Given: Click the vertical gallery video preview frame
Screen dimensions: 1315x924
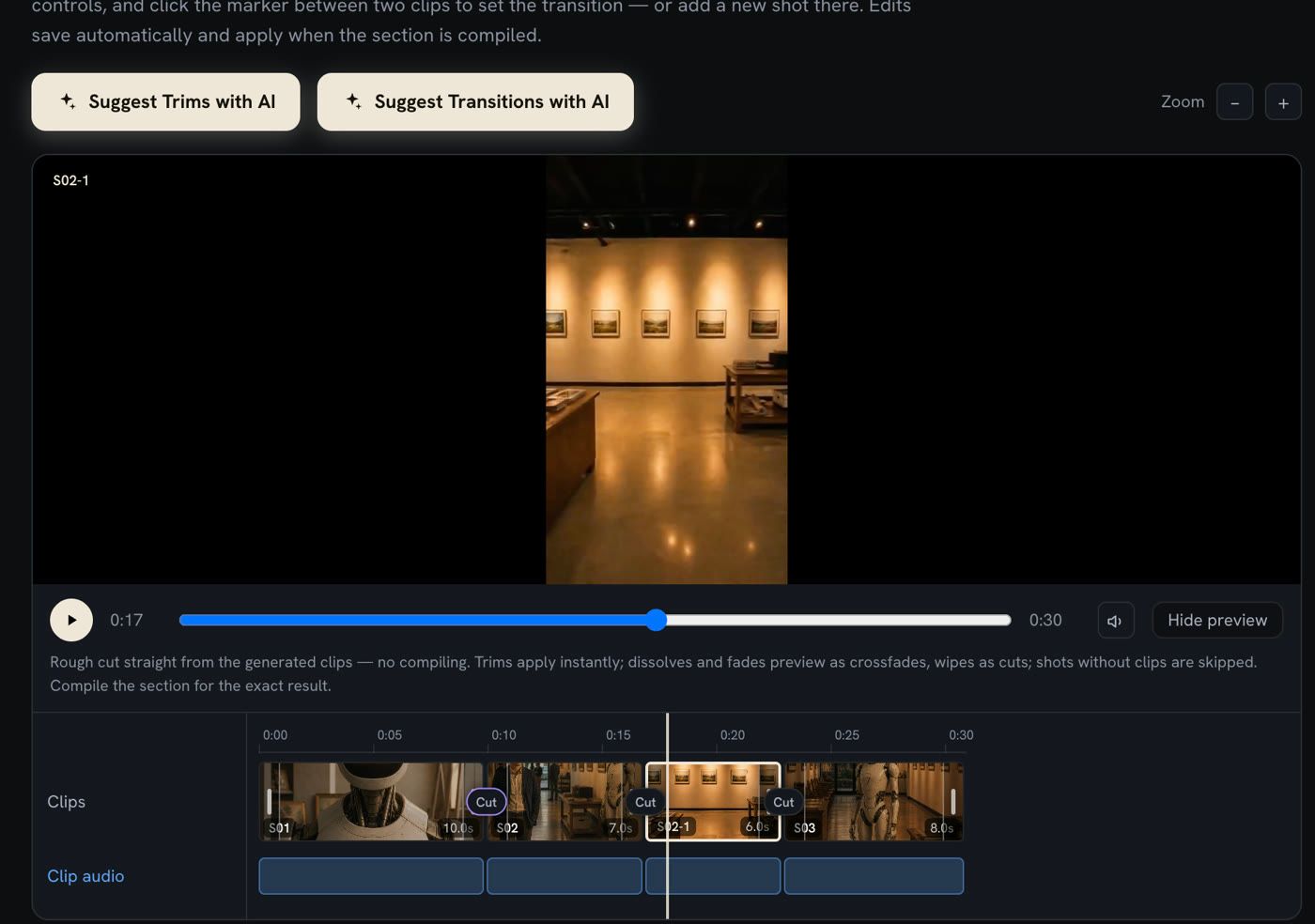Looking at the screenshot, I should 667,370.
